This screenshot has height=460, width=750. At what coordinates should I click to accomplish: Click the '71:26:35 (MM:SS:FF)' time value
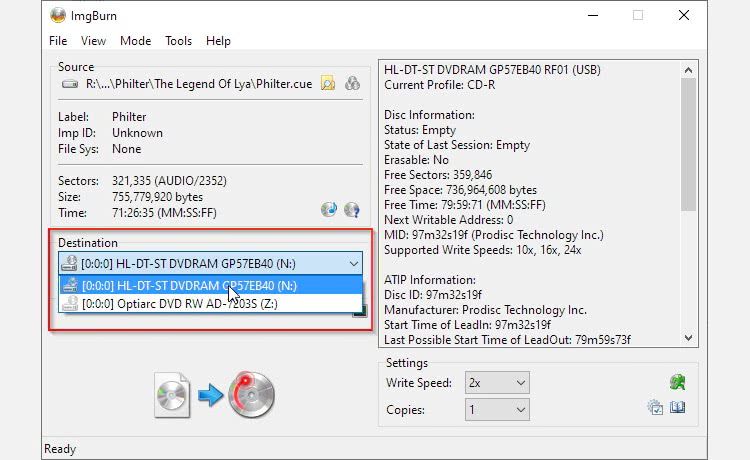(x=164, y=213)
